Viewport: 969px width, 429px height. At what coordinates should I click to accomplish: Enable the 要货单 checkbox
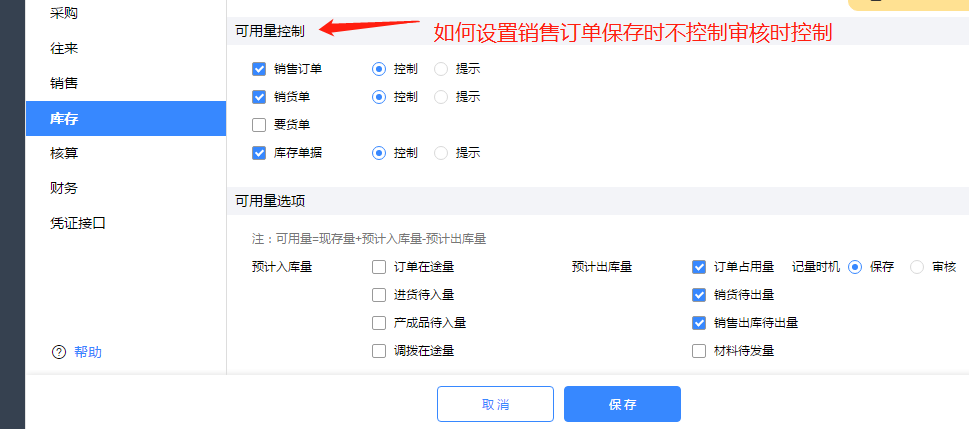tap(259, 125)
